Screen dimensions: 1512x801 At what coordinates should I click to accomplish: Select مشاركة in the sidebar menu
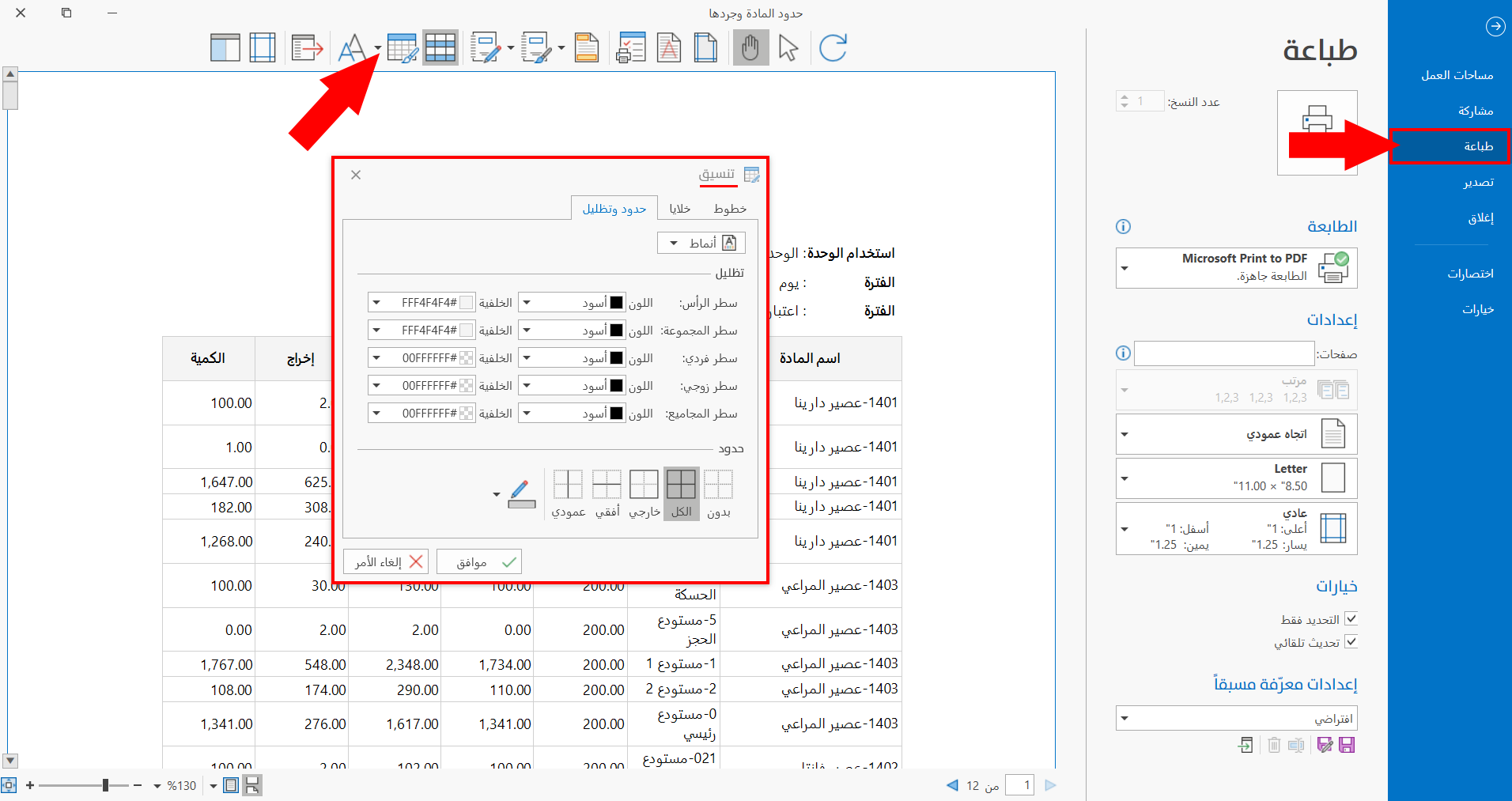click(1476, 111)
